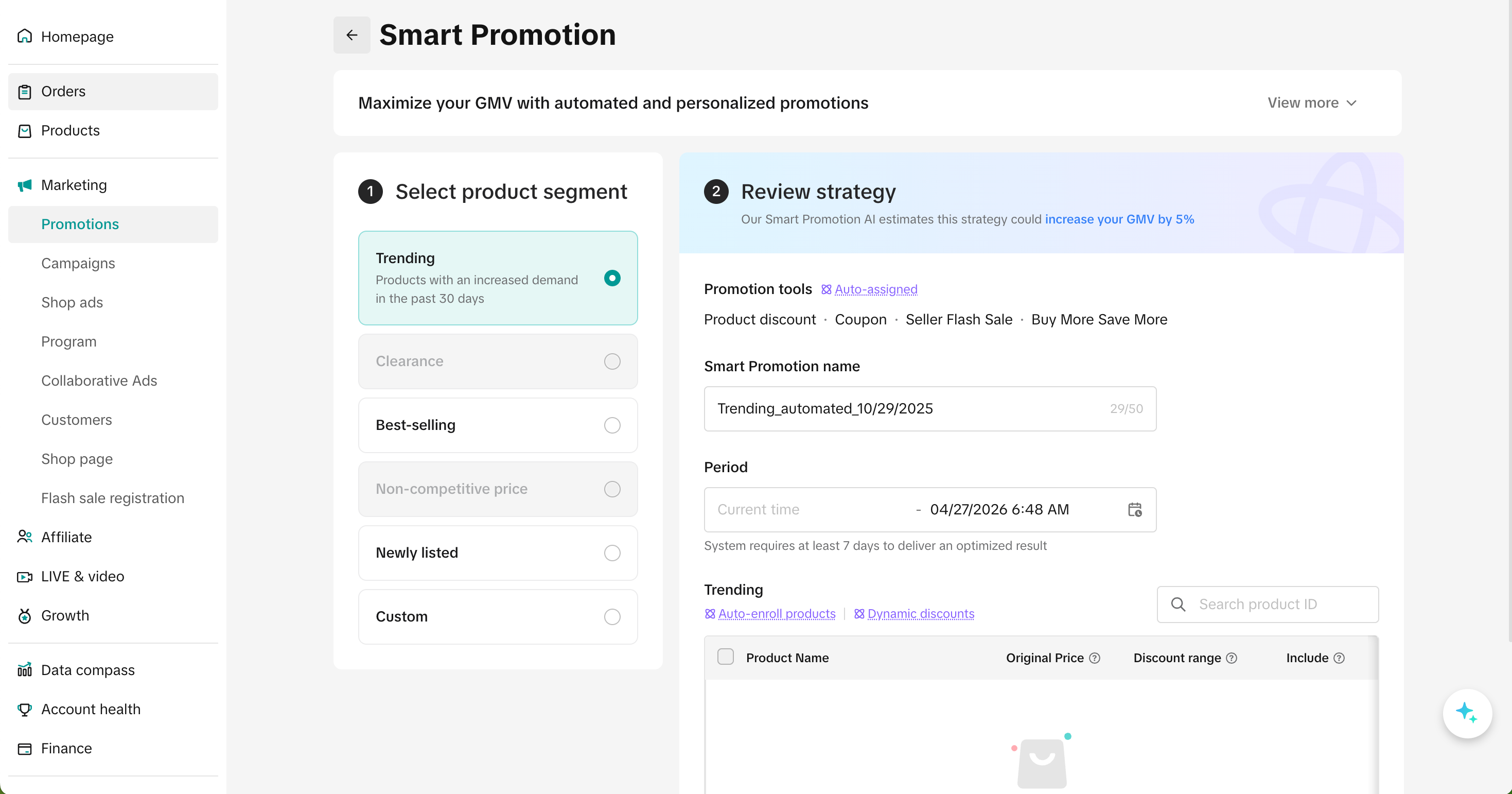The image size is (1512, 794).
Task: Click the Original Price help icon
Action: (x=1095, y=658)
